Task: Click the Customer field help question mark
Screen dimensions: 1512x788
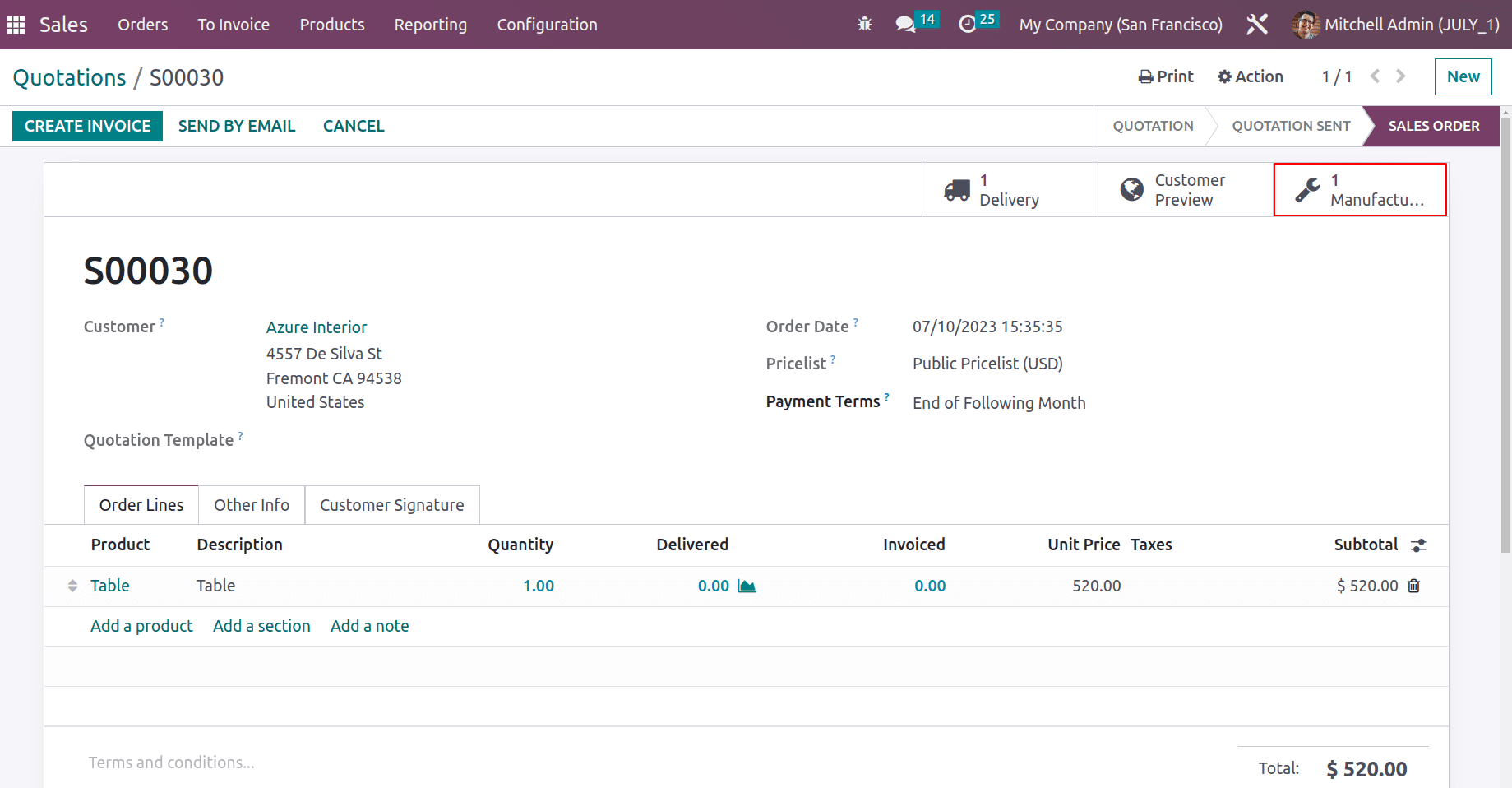Action: tap(162, 322)
